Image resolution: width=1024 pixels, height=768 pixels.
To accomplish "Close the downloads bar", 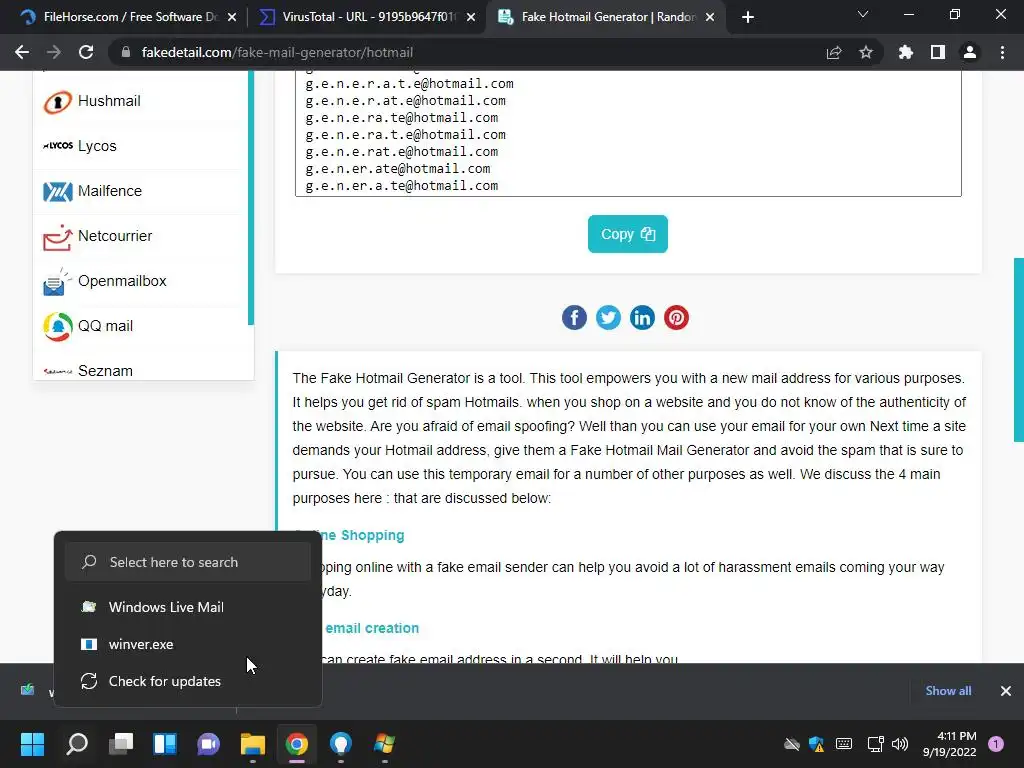I will coord(1006,691).
